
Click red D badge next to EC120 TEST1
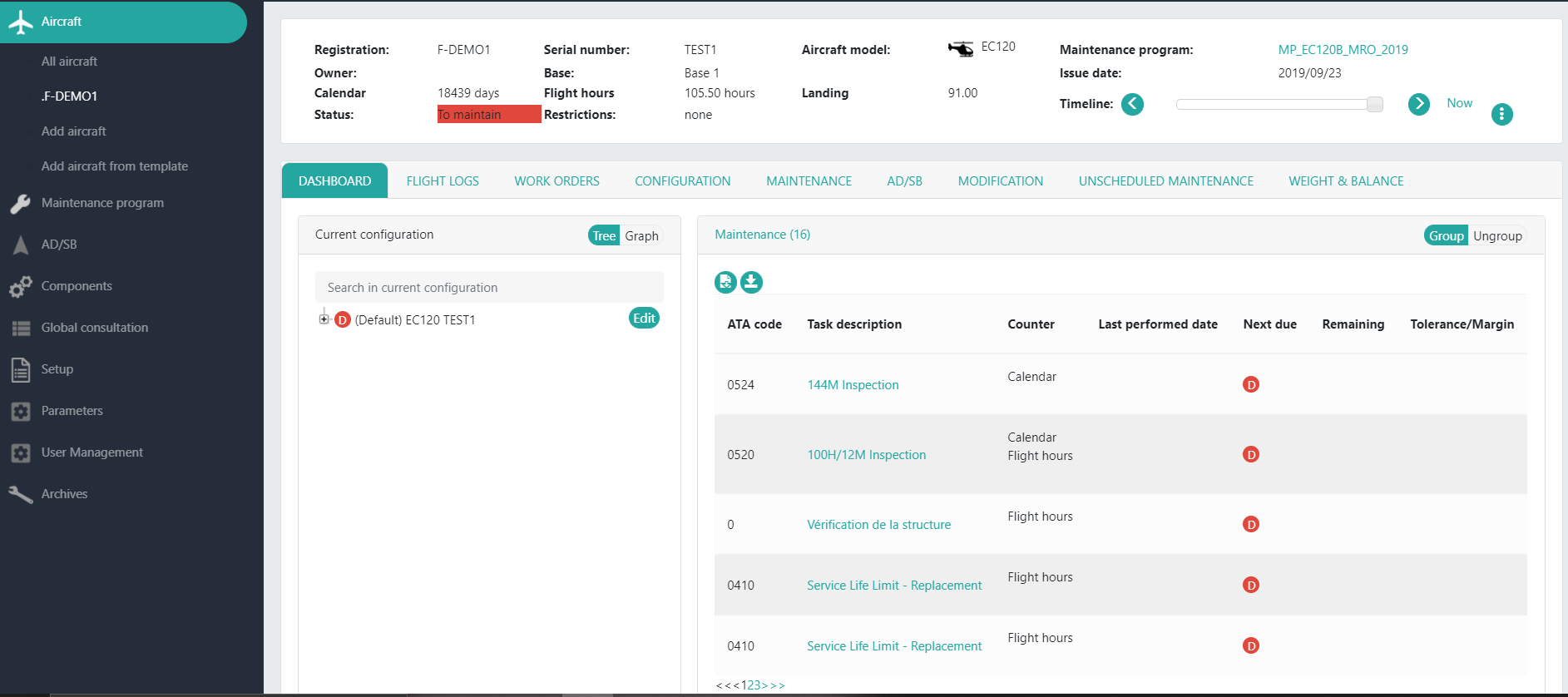pyautogui.click(x=342, y=320)
